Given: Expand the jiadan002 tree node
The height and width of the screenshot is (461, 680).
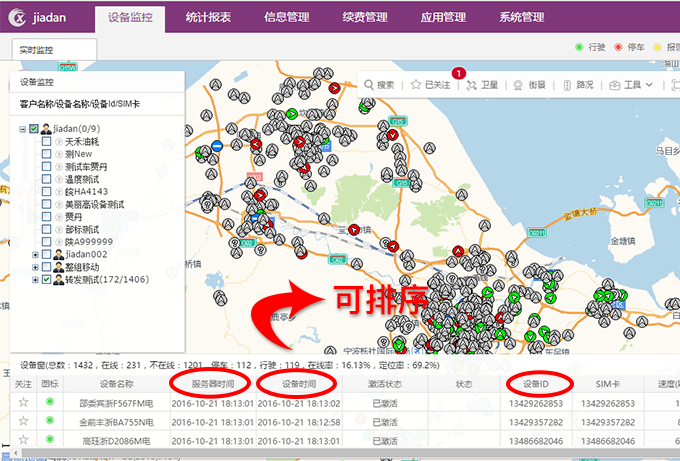Looking at the screenshot, I should (x=36, y=255).
